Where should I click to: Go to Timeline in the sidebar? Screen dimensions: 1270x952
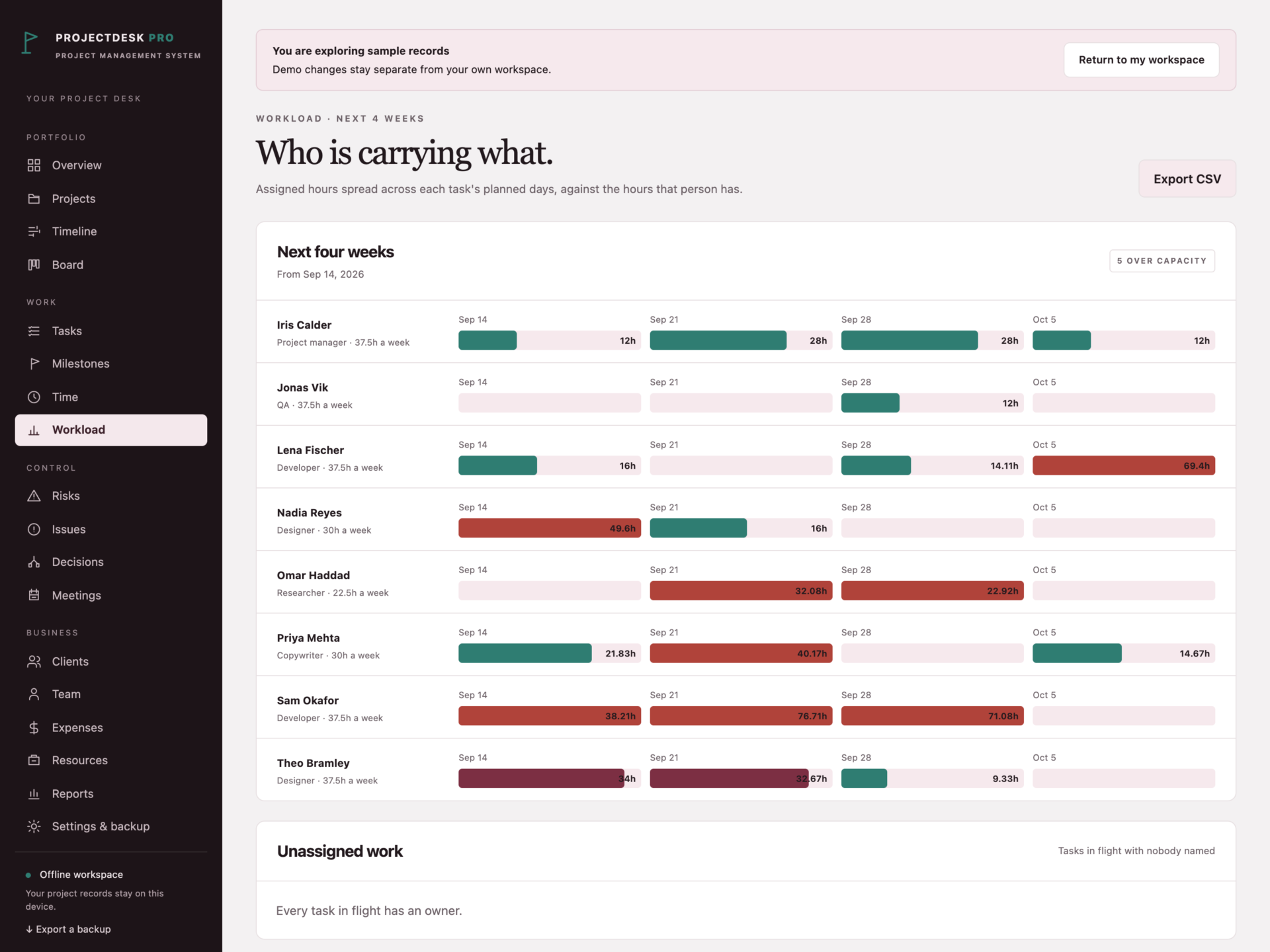click(x=74, y=231)
